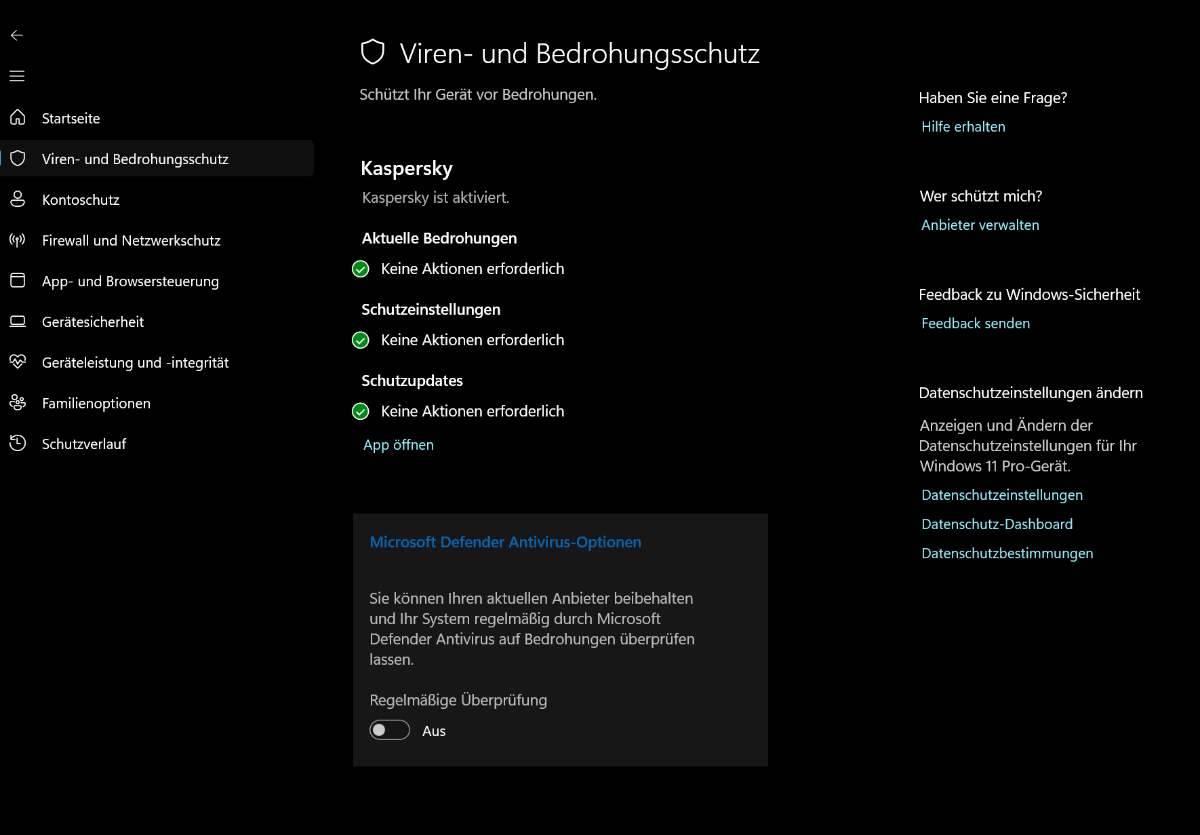Click the Datenschutzbestimmungen link

(1007, 553)
